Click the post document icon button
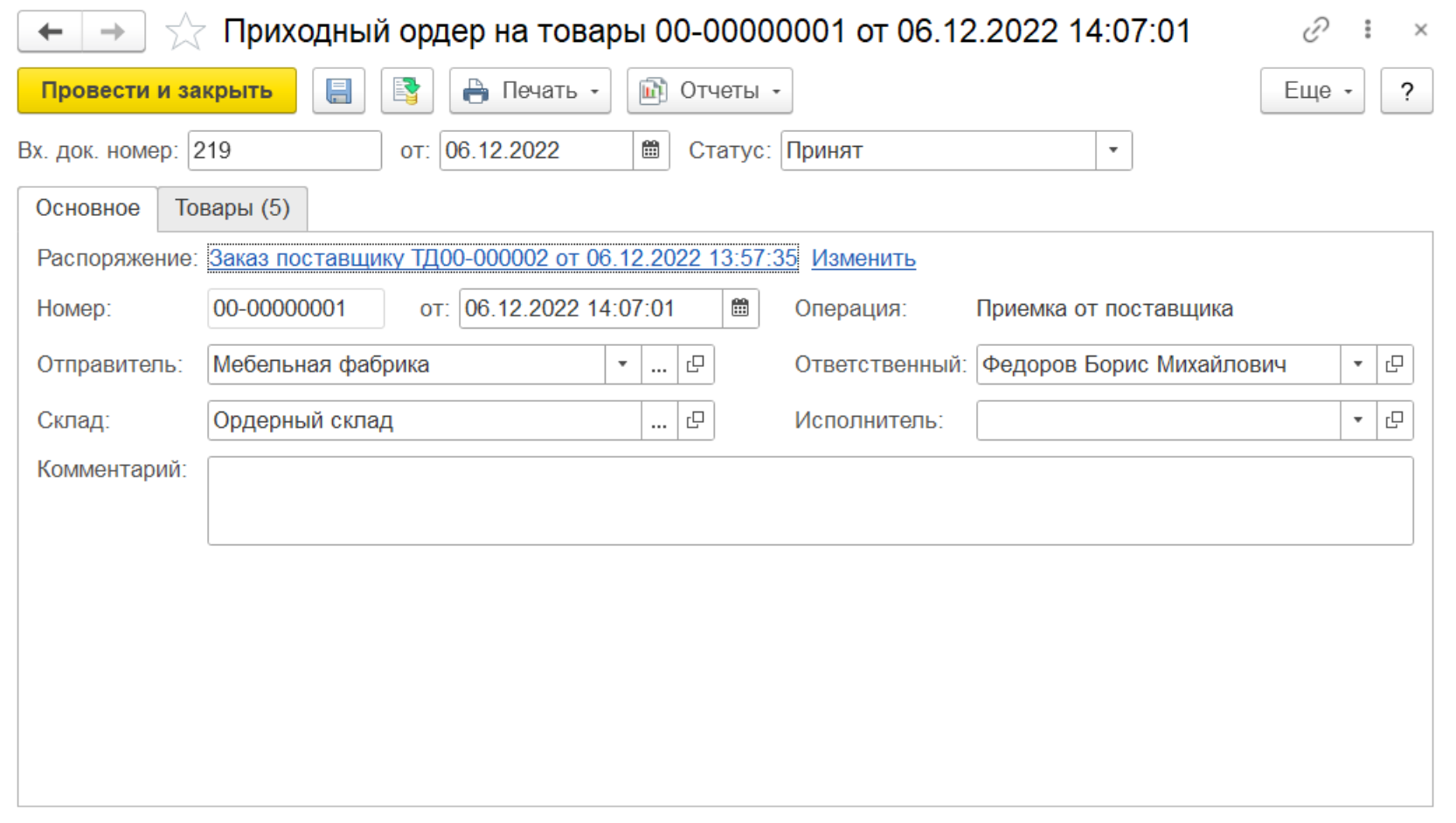Viewport: 1456px width, 823px height. pyautogui.click(x=406, y=91)
